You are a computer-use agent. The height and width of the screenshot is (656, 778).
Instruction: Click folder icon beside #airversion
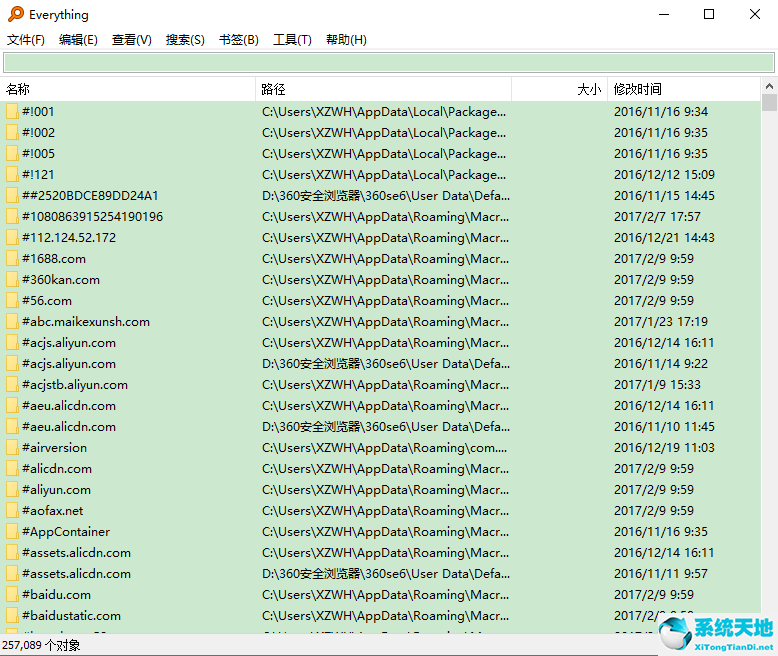click(x=12, y=447)
